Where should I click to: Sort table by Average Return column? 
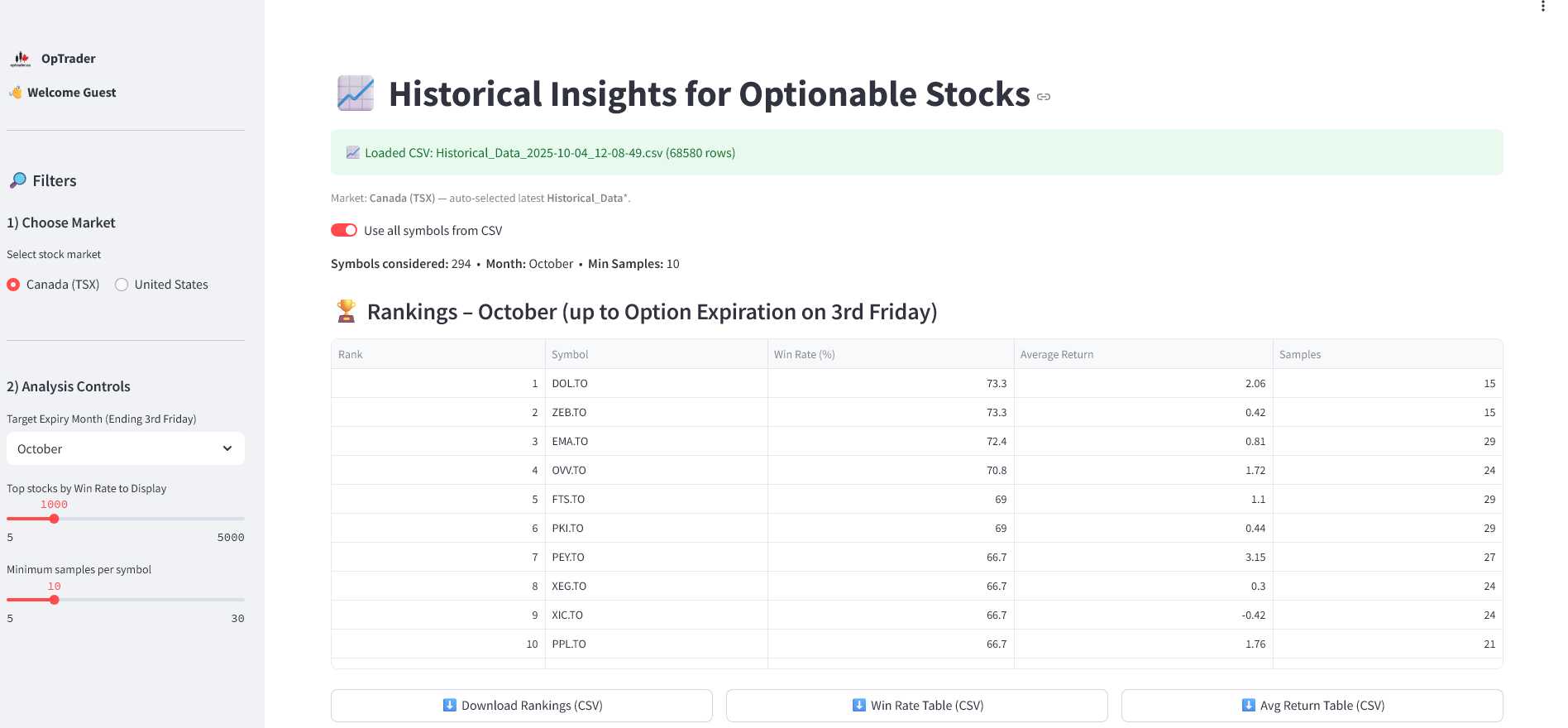(1057, 354)
